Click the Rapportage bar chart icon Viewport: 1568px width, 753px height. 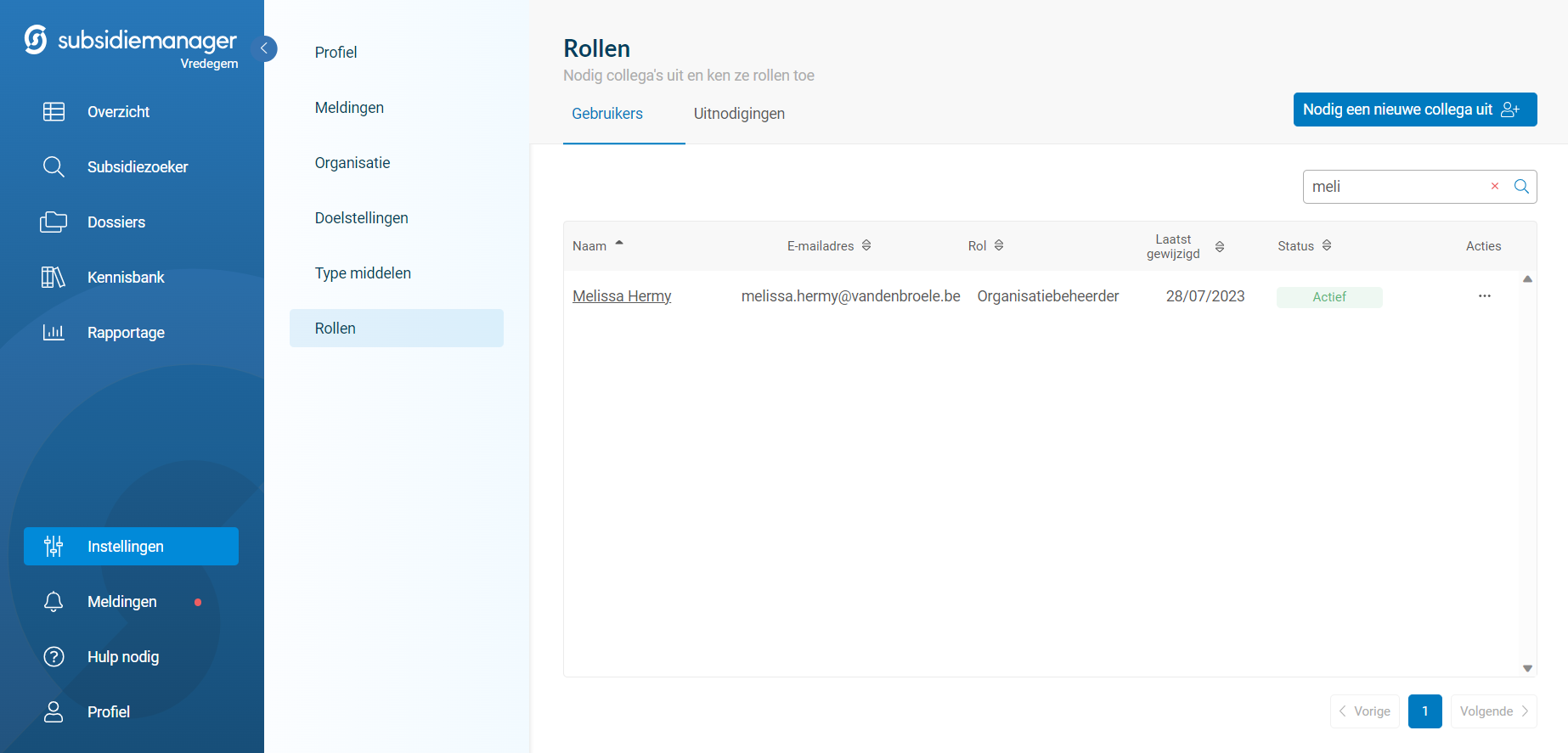click(x=54, y=333)
